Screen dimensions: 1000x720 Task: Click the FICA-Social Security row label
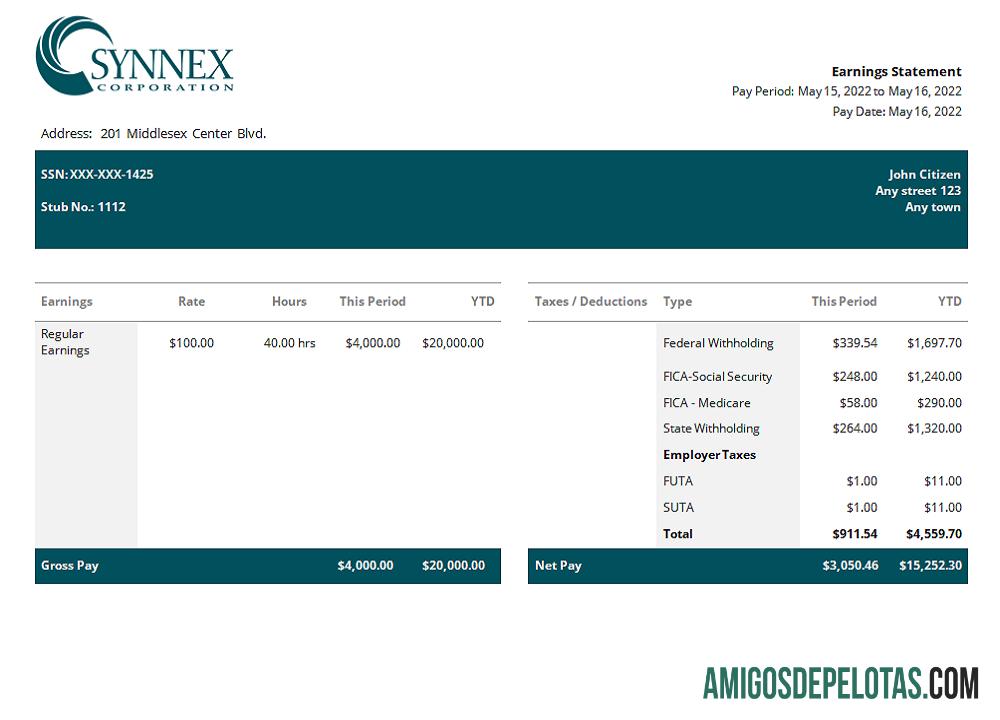pos(717,377)
